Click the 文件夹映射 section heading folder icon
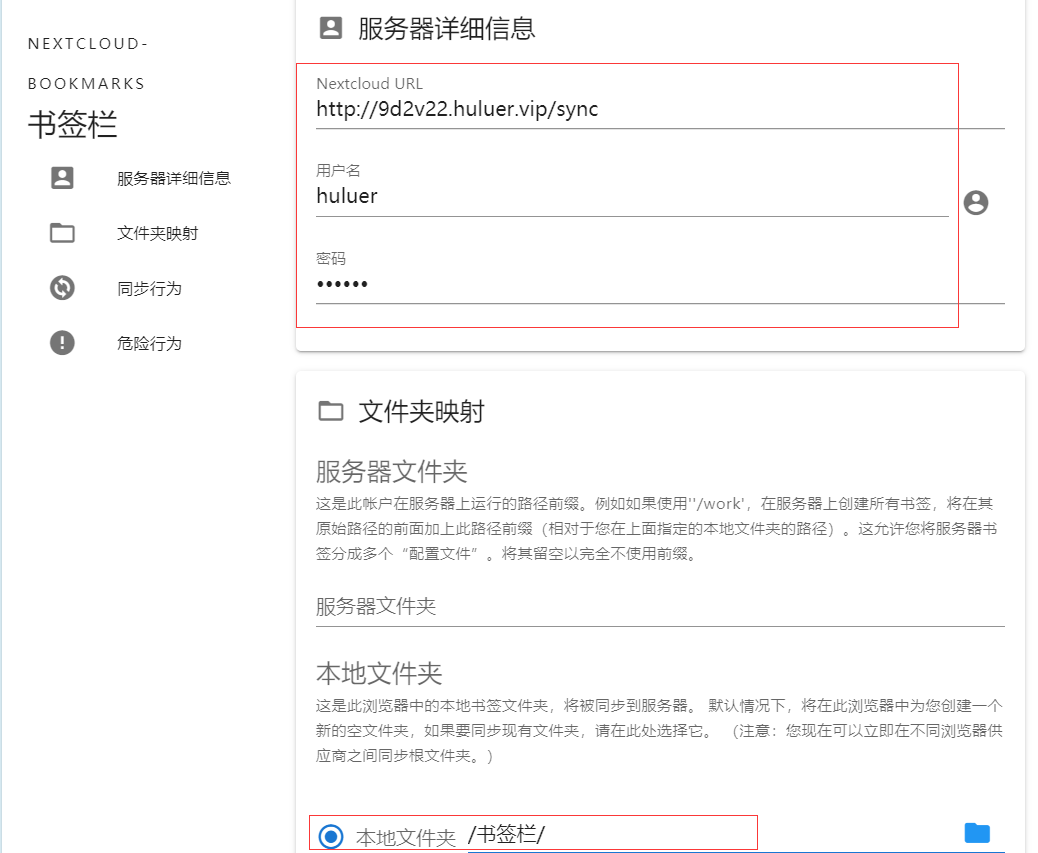Screen dimensions: 1038x853 point(331,411)
